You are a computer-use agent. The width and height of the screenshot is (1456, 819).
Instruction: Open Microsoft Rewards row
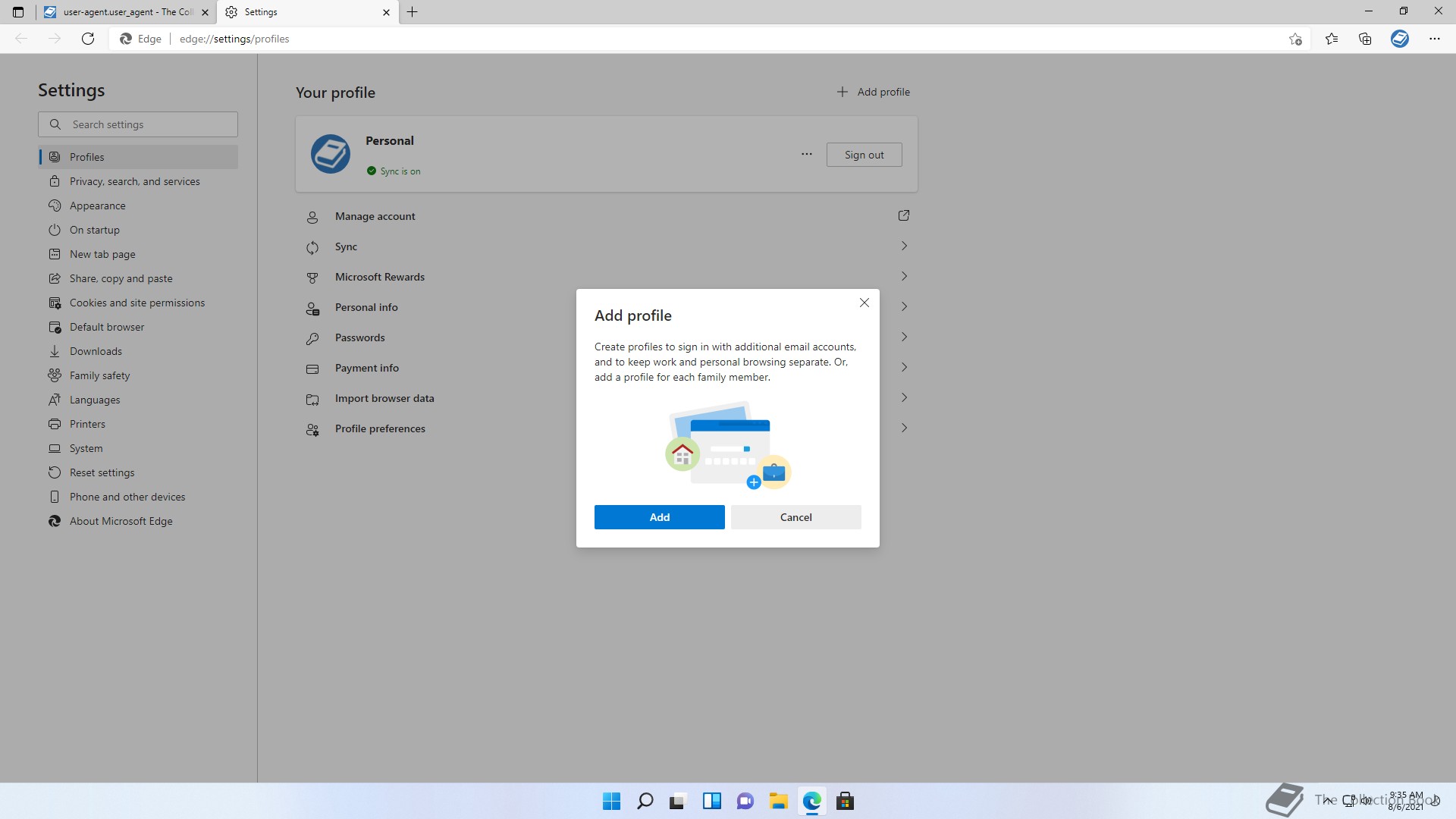click(x=607, y=277)
